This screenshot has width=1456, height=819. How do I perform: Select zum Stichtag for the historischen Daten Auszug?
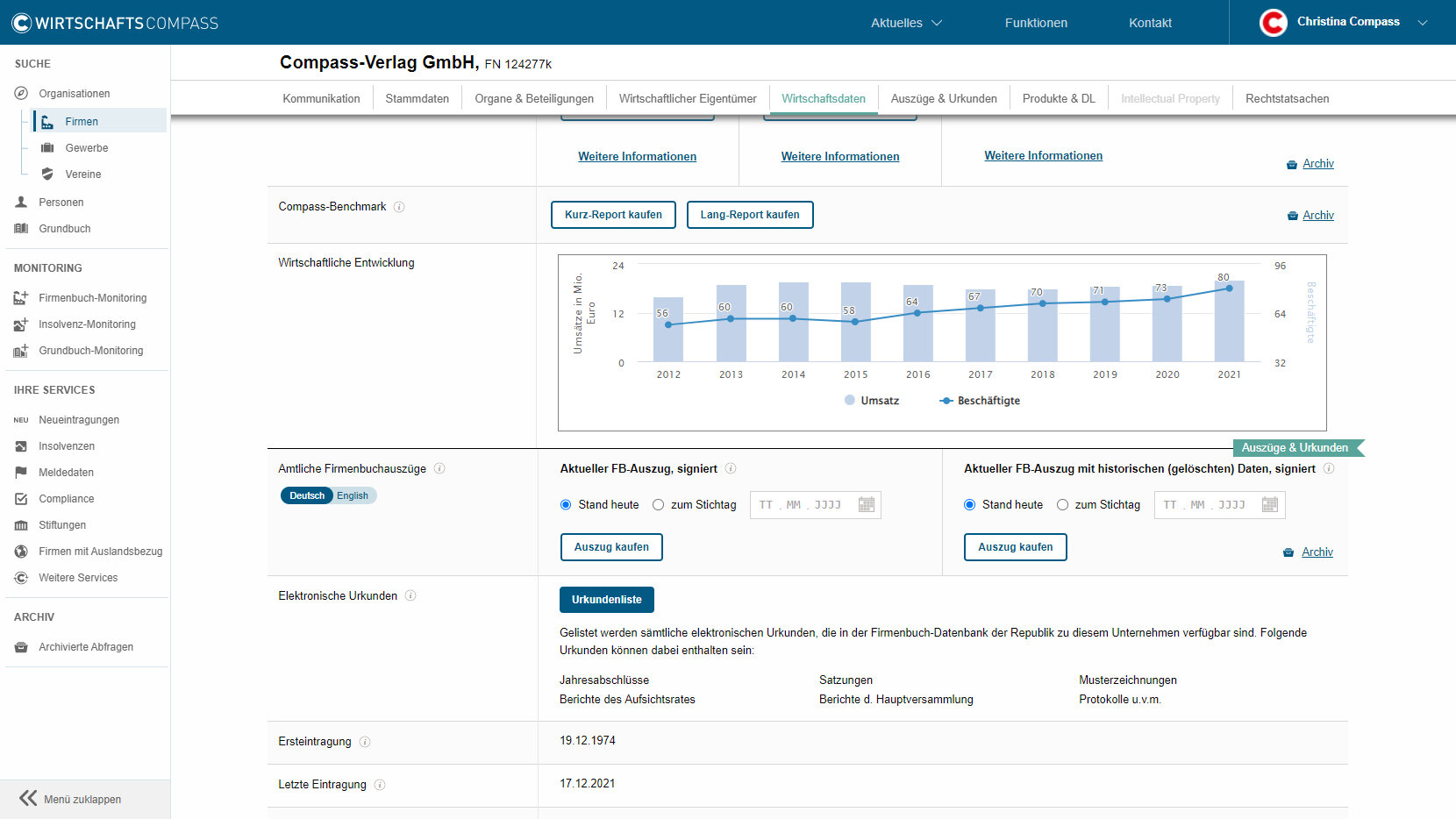pyautogui.click(x=1062, y=504)
